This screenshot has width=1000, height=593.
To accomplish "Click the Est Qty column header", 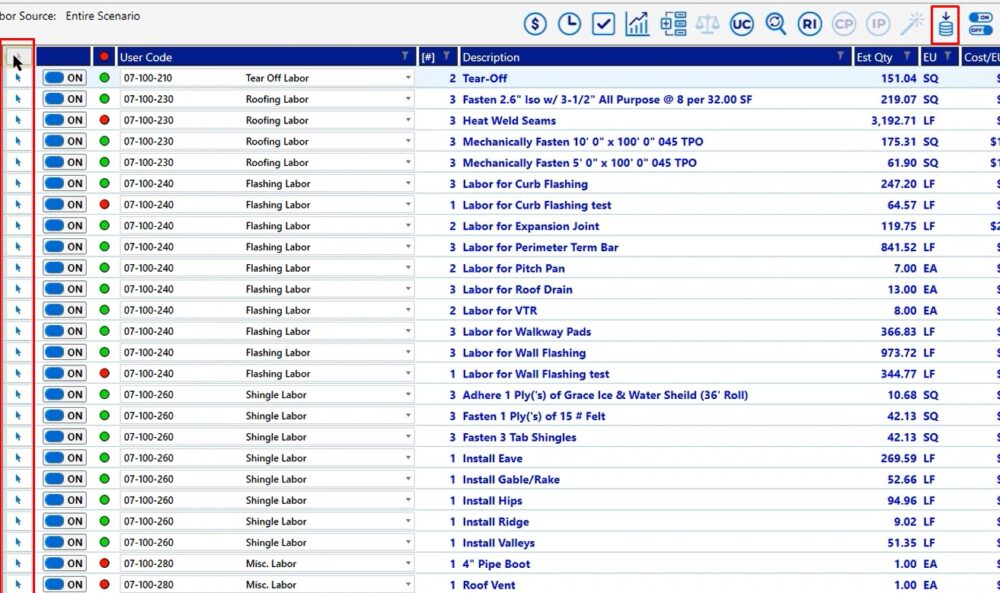I will coord(876,57).
